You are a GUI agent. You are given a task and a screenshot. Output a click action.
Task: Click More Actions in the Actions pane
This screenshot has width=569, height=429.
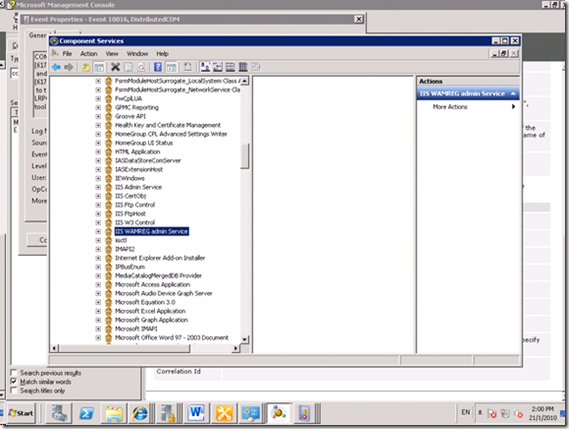click(450, 107)
